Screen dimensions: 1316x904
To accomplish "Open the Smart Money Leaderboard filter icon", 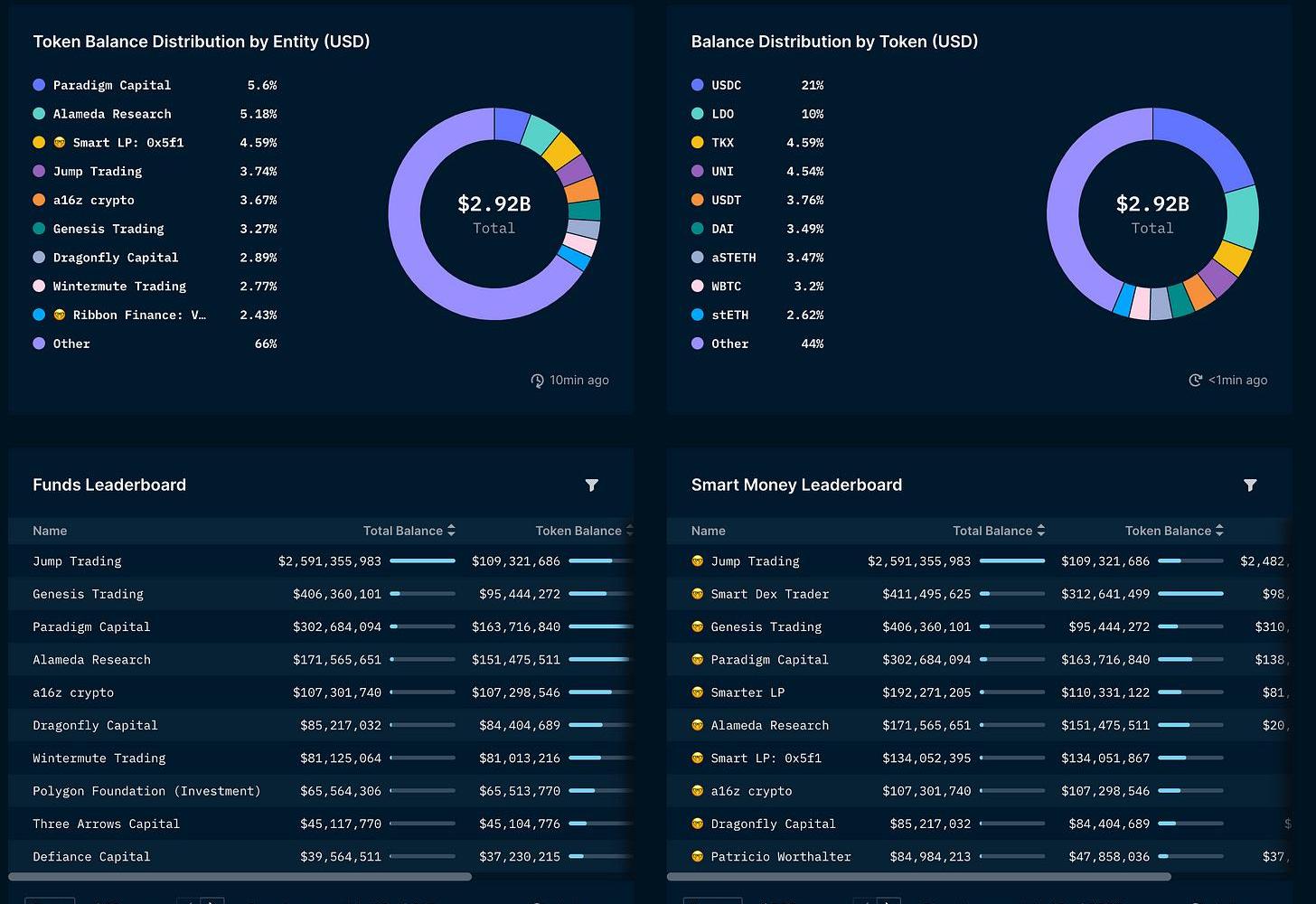I will click(1250, 485).
